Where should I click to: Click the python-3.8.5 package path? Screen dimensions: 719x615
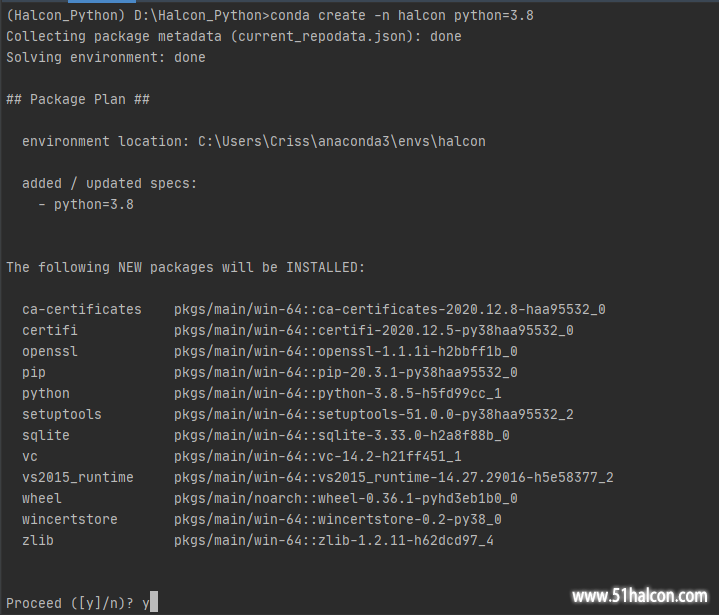click(337, 393)
